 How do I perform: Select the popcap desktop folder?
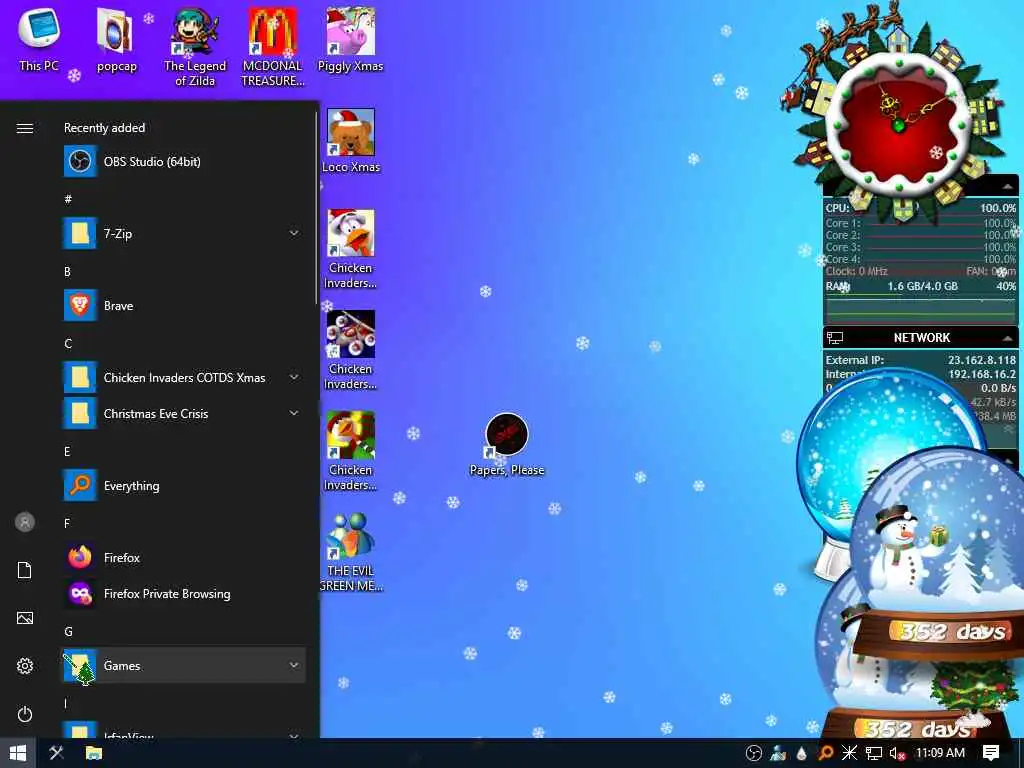coord(116,39)
